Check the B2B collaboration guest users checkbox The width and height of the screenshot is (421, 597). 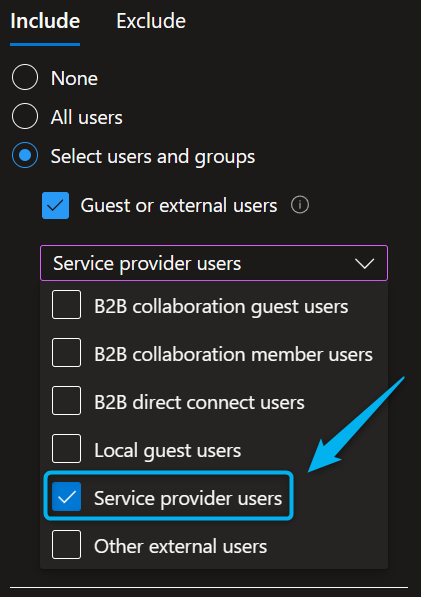tap(66, 305)
